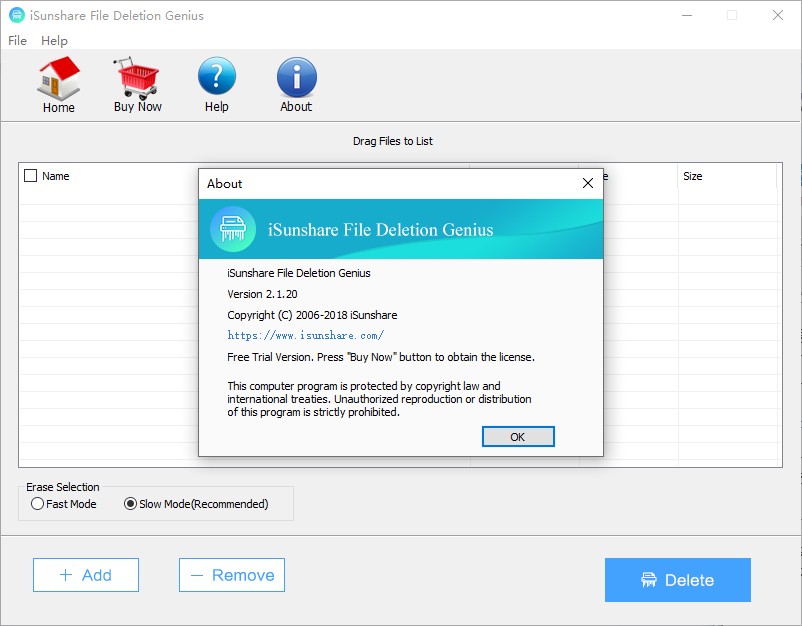Click the About info toolbar icon
The image size is (802, 626).
click(x=296, y=85)
